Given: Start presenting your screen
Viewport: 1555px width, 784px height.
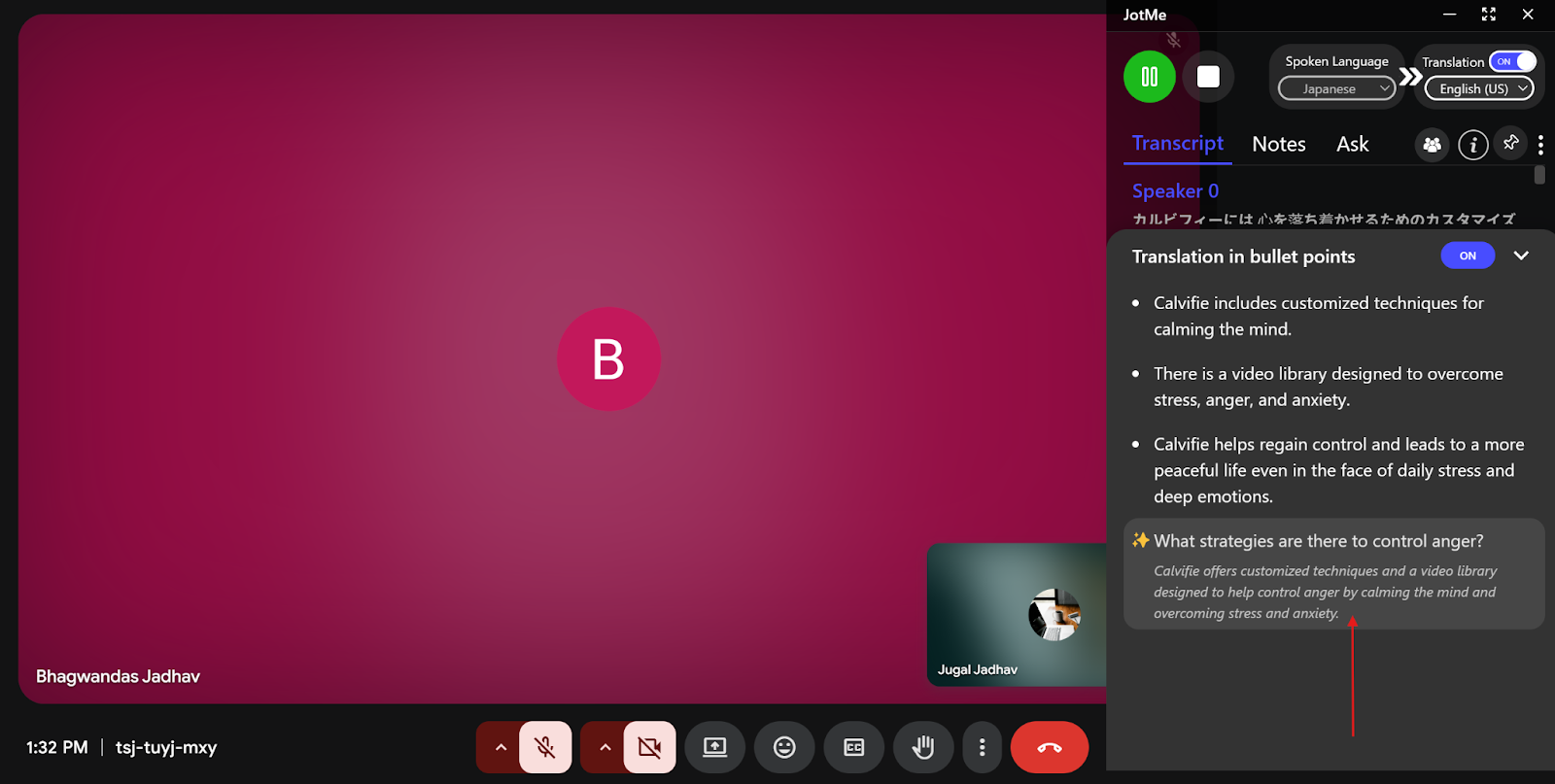Looking at the screenshot, I should [715, 747].
